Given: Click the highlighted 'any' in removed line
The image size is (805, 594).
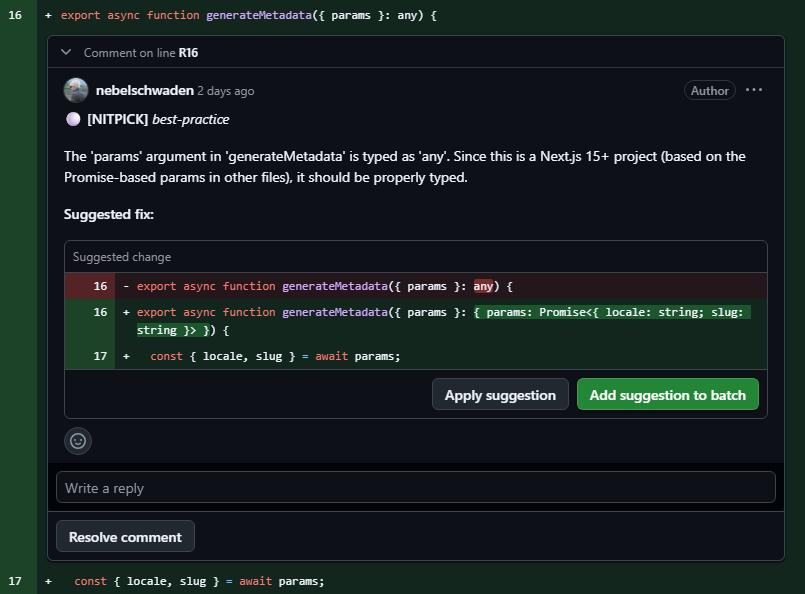Looking at the screenshot, I should pos(483,286).
